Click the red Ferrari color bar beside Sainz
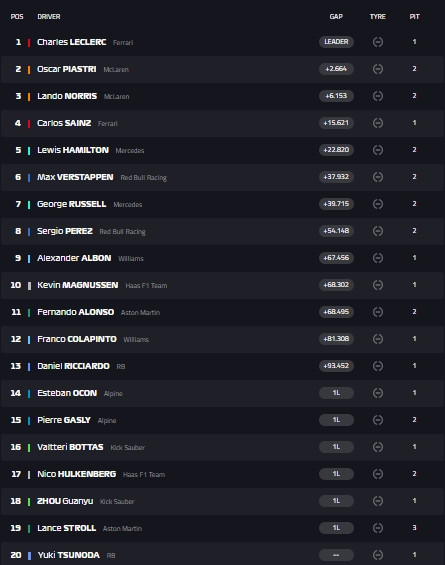 [x=29, y=124]
